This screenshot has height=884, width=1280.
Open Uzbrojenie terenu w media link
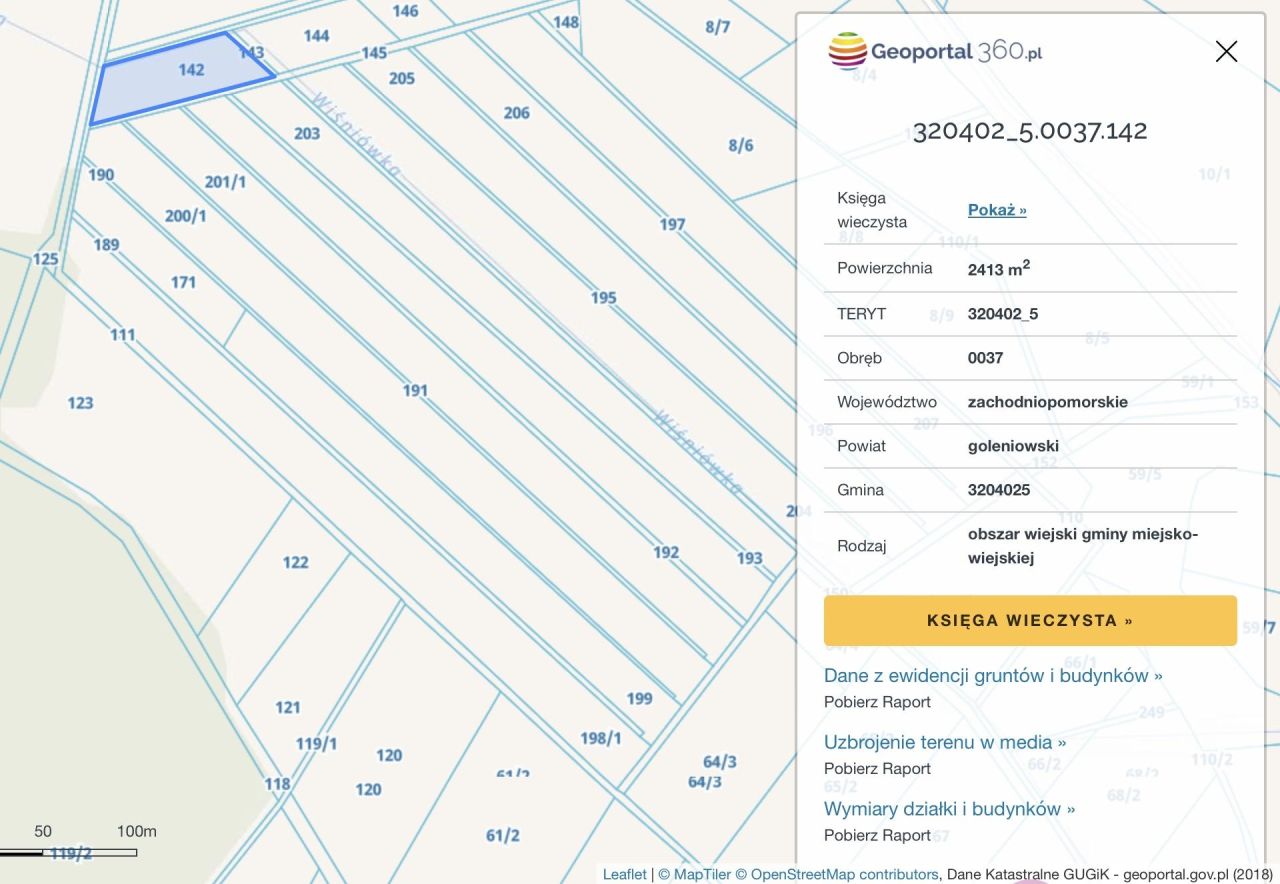pyautogui.click(x=944, y=743)
